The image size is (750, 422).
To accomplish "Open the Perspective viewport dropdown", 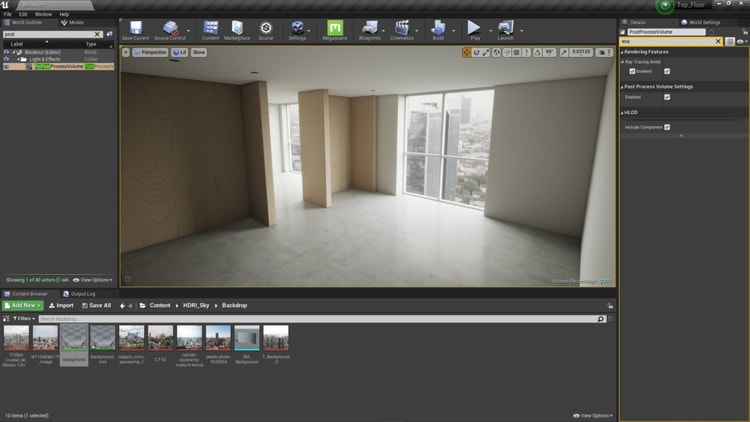I will coord(149,51).
